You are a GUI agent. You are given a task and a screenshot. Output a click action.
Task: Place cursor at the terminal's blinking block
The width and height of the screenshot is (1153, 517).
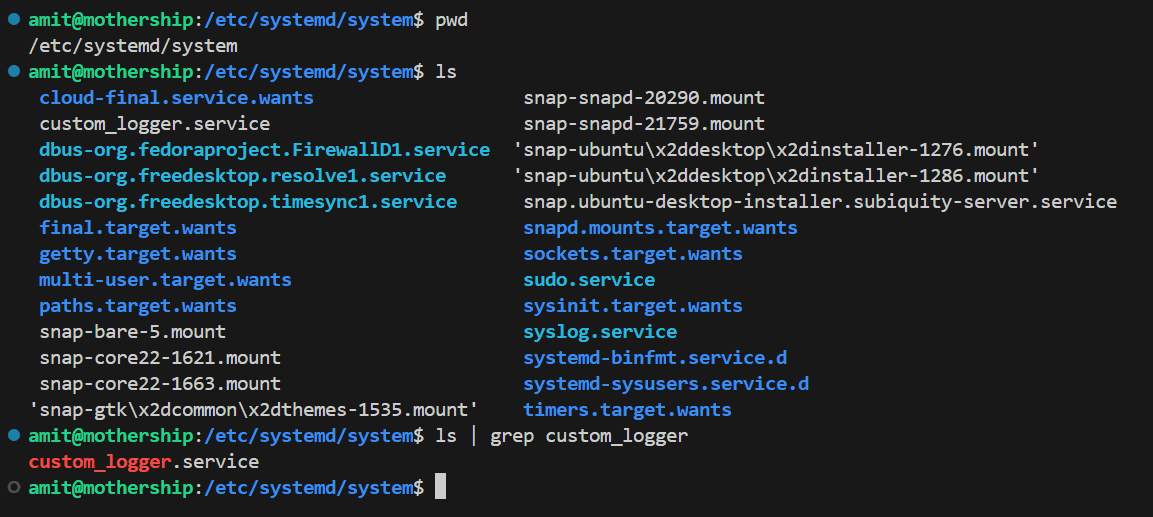coord(440,487)
